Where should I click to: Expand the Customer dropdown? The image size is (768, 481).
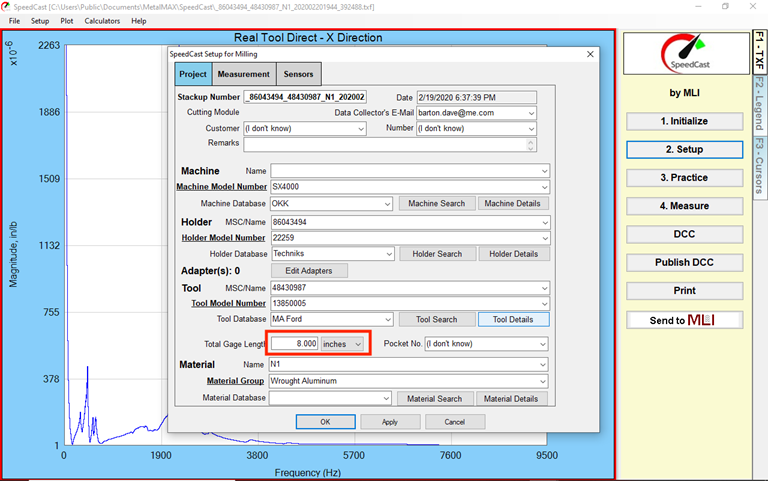pos(360,129)
